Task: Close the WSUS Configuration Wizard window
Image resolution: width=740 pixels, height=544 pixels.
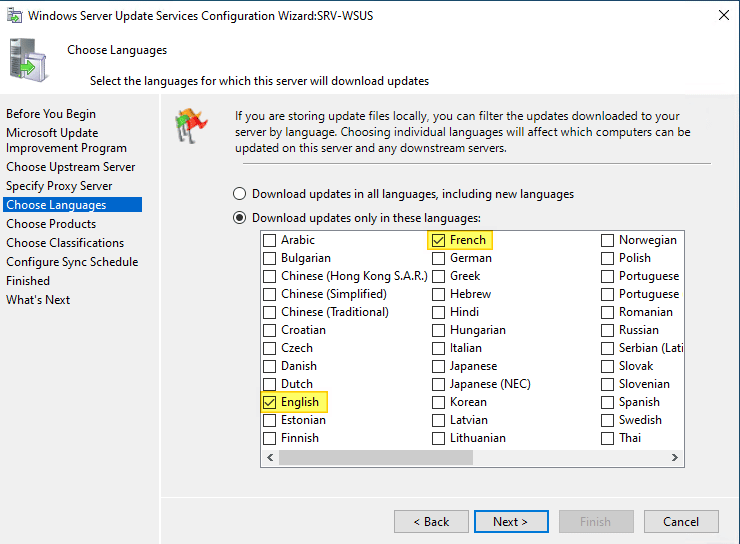Action: 723,16
